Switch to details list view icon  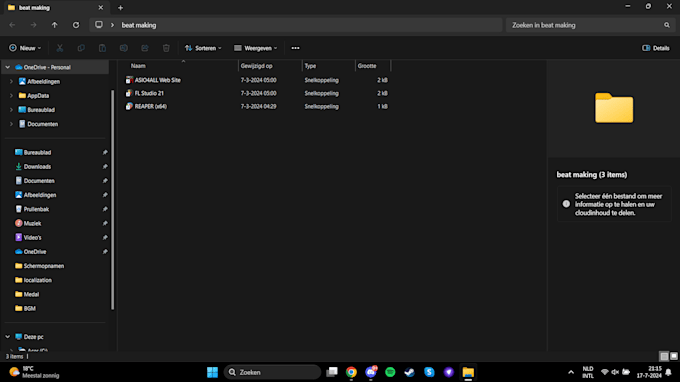pyautogui.click(x=664, y=356)
